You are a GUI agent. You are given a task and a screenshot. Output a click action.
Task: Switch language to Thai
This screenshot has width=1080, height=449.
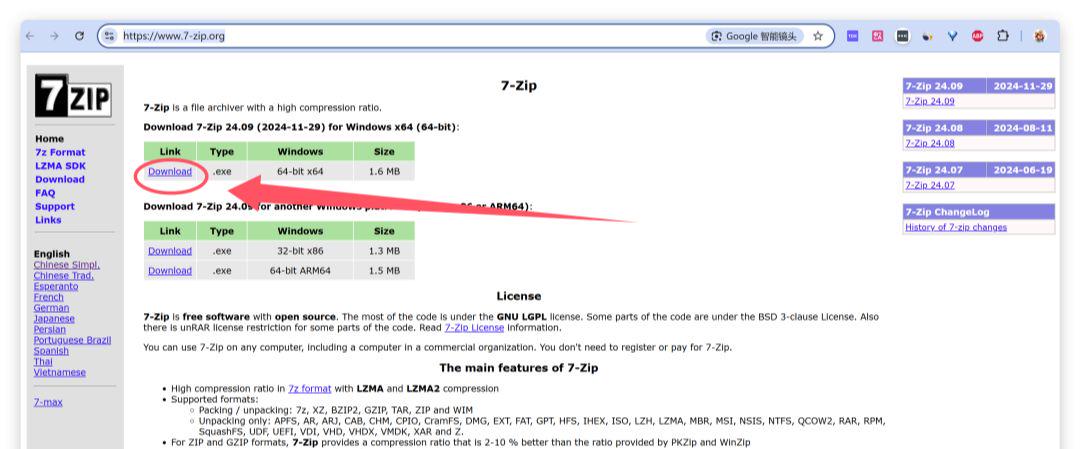coord(43,361)
